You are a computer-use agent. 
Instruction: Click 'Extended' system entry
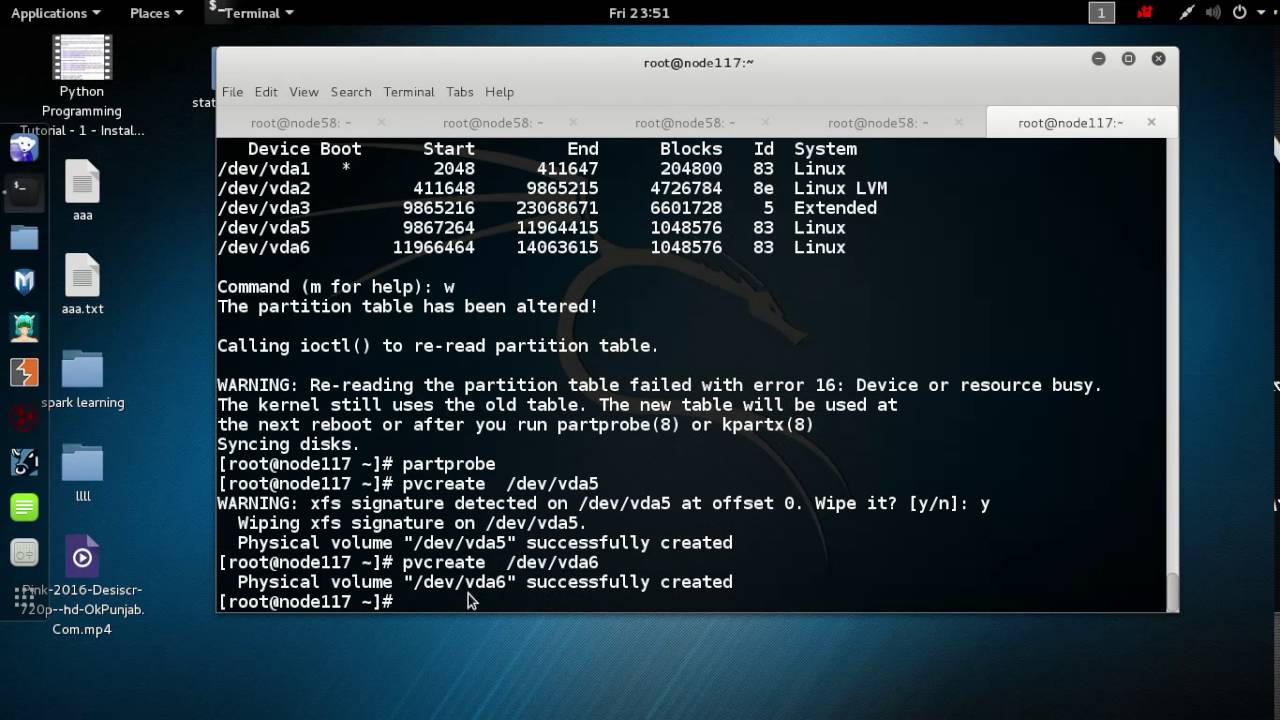[x=835, y=208]
